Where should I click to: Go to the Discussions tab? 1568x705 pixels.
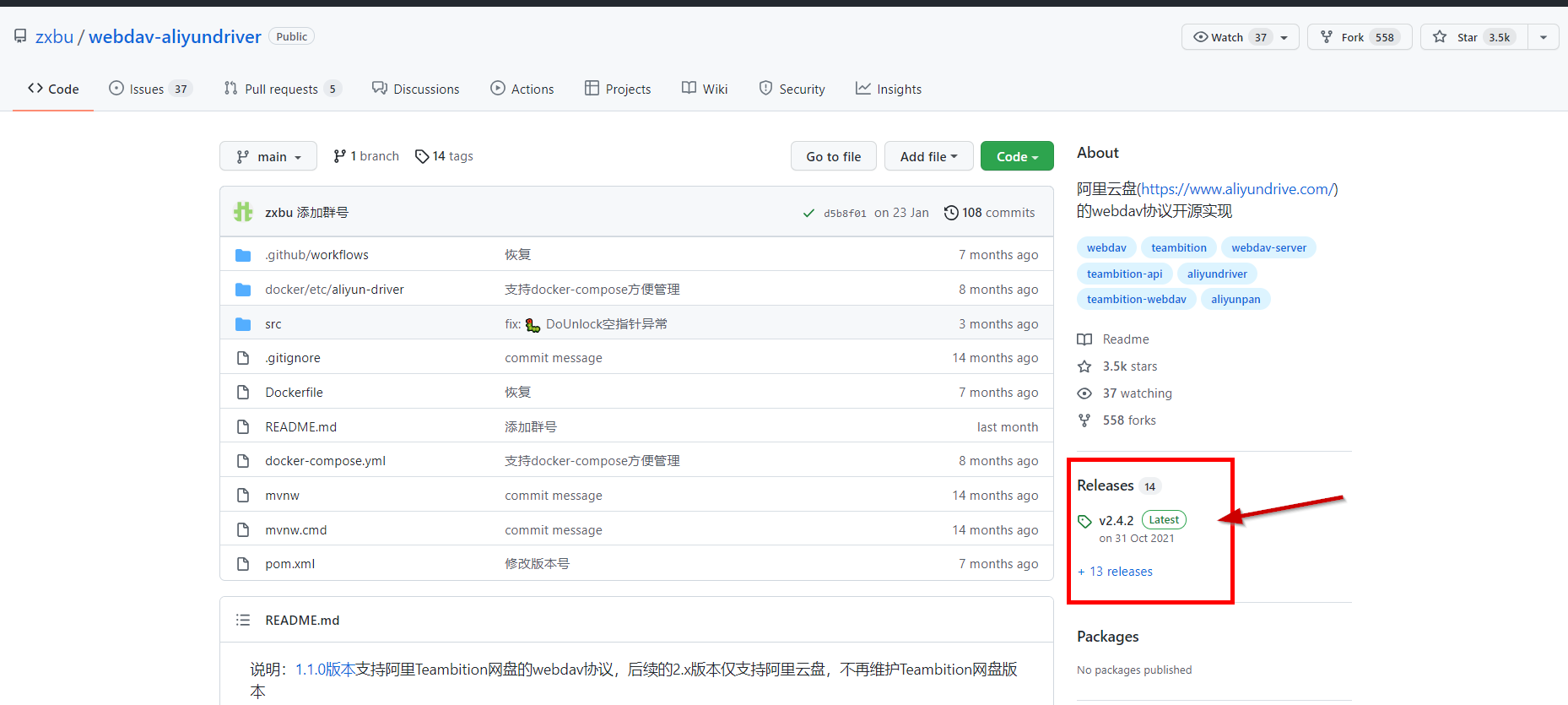[x=416, y=89]
